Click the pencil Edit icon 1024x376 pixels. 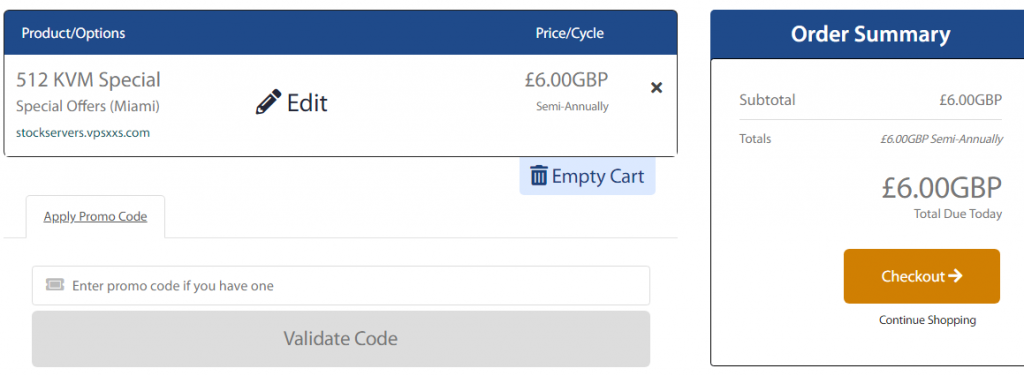(268, 102)
